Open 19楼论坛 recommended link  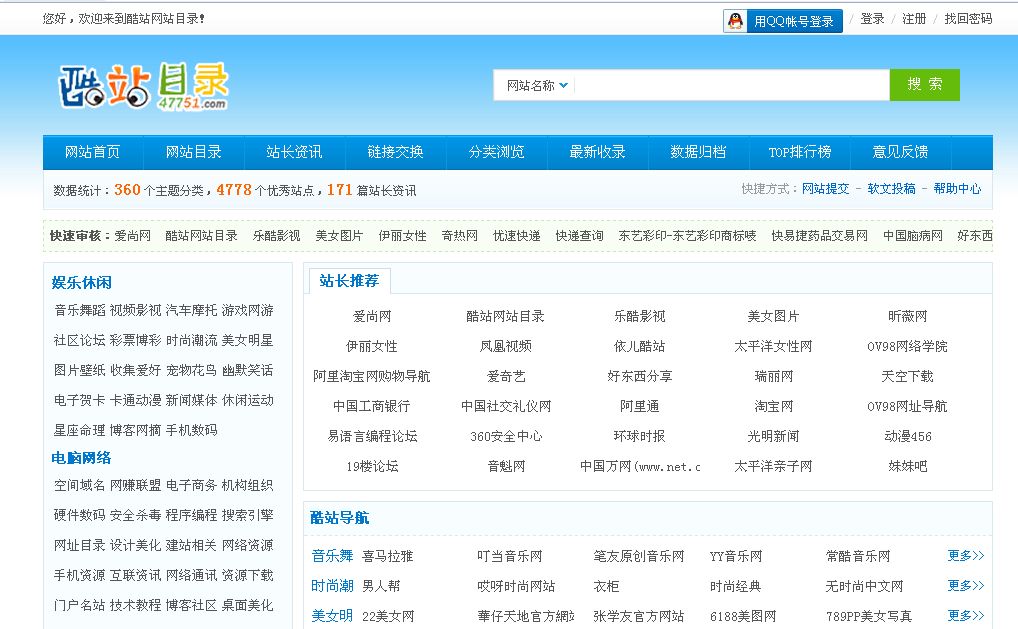[x=371, y=466]
